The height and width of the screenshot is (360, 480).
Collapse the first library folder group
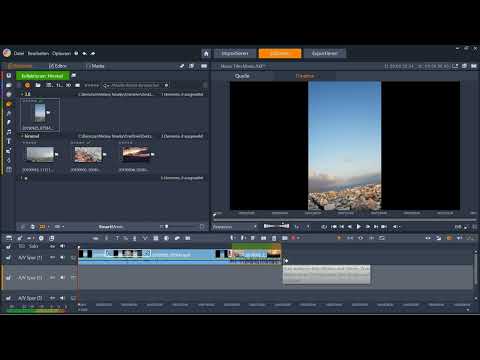click(x=22, y=94)
